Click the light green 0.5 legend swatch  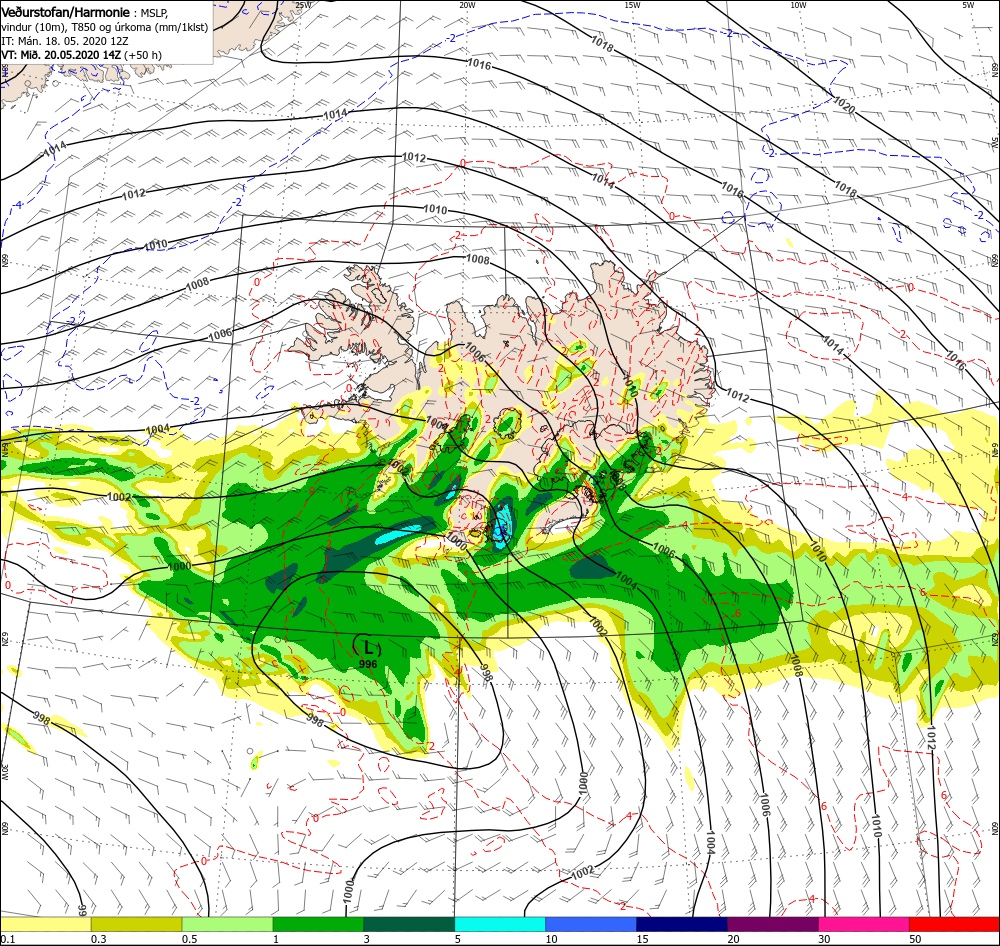tap(227, 924)
